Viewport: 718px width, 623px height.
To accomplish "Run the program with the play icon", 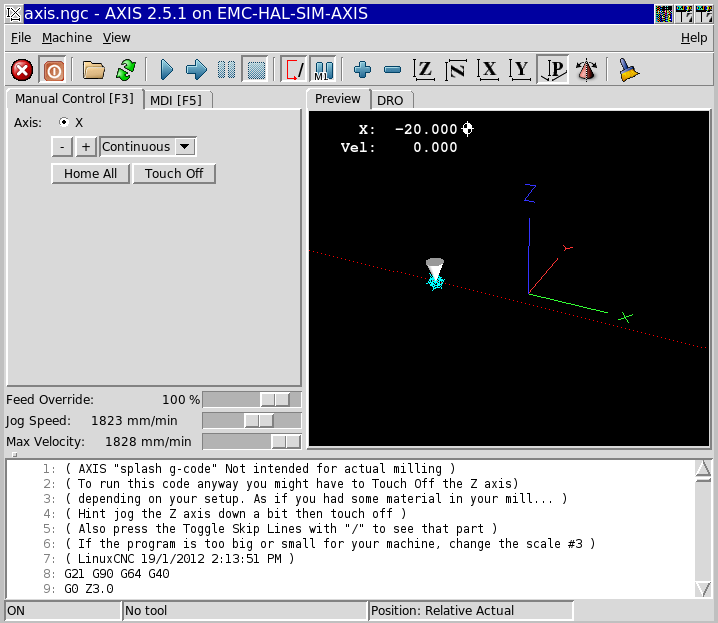I will tap(166, 70).
